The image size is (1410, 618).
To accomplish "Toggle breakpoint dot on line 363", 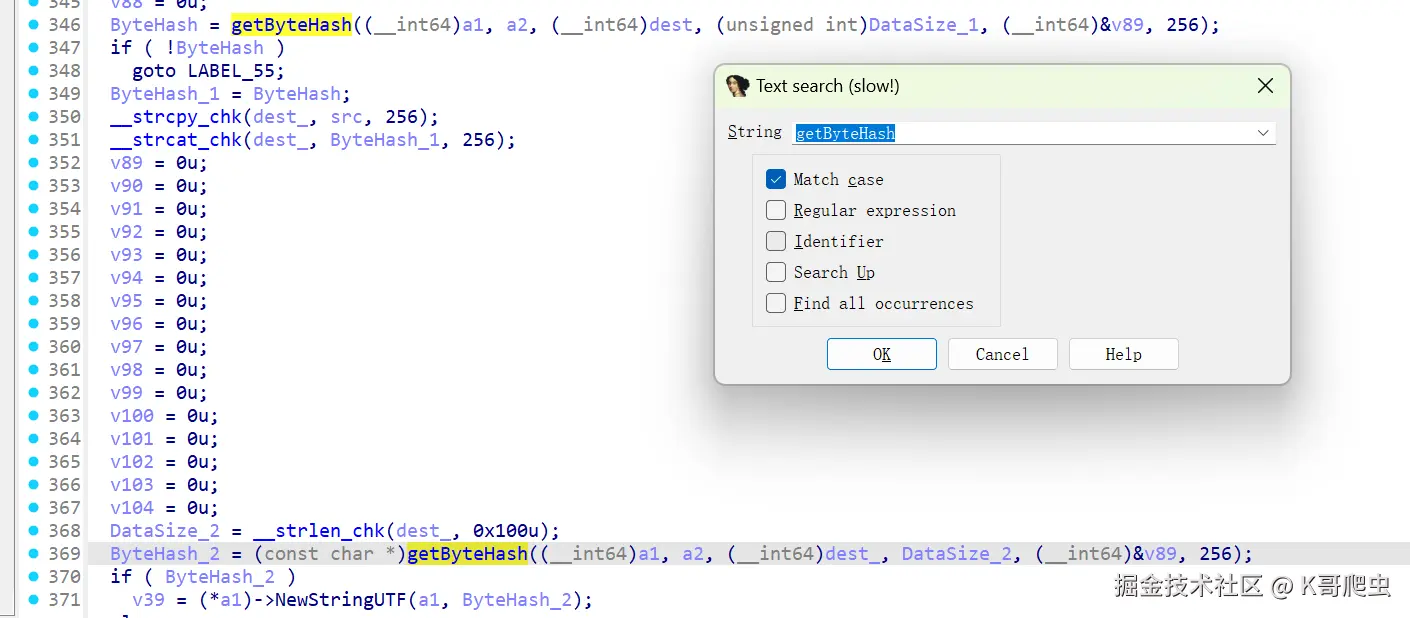I will [34, 415].
